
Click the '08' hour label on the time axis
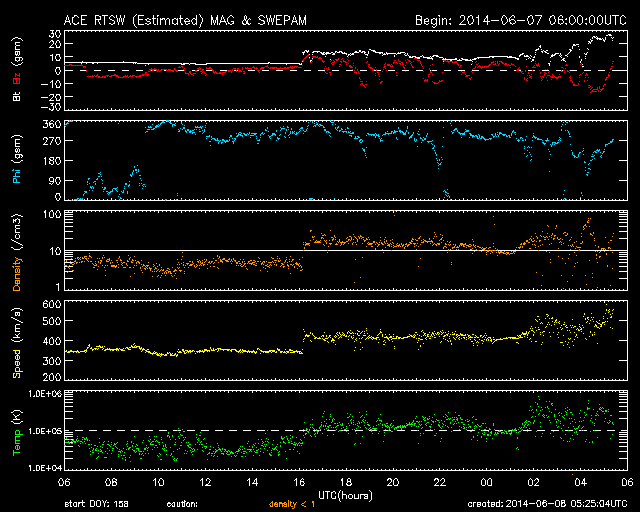pyautogui.click(x=111, y=483)
